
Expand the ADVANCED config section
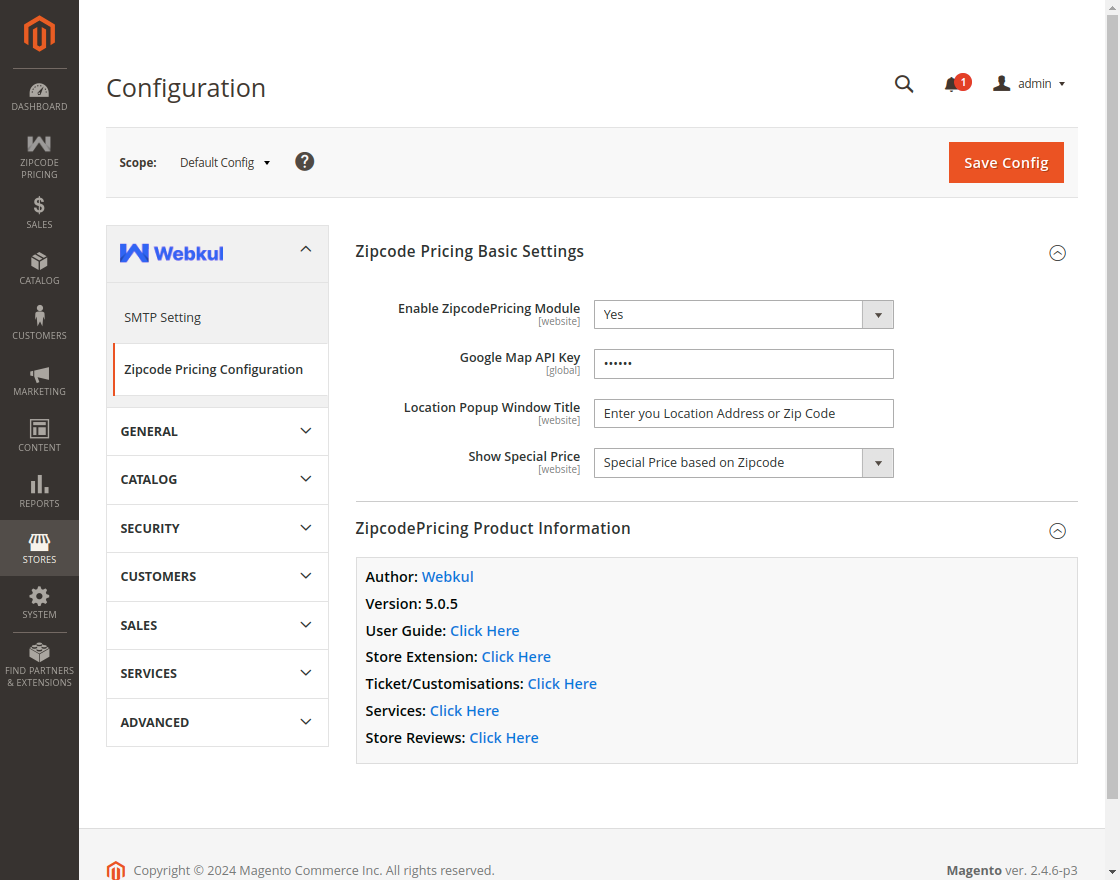[x=217, y=722]
